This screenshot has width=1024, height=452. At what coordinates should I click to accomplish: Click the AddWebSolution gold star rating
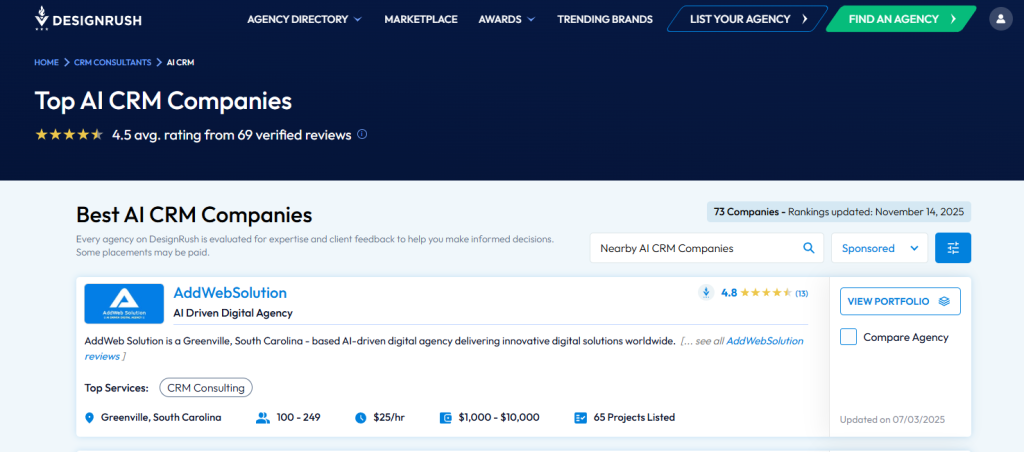(x=766, y=293)
